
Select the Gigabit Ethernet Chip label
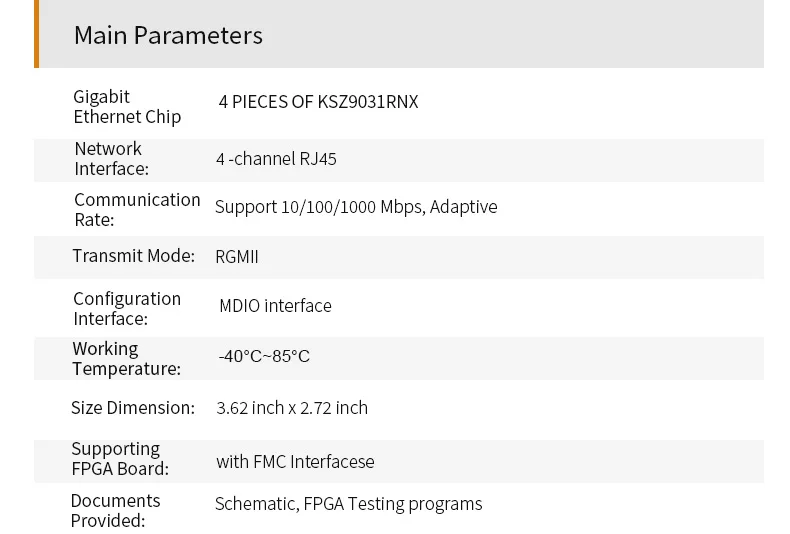pos(127,107)
